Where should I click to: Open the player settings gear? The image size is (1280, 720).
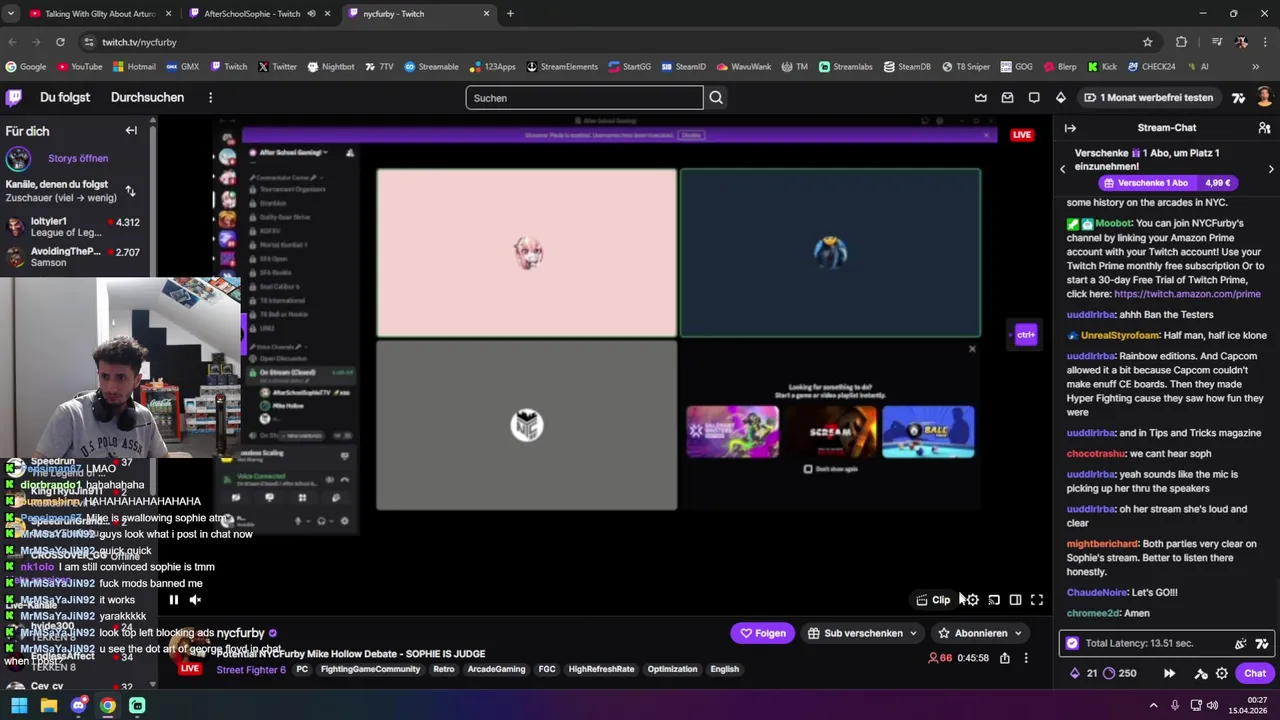click(972, 600)
